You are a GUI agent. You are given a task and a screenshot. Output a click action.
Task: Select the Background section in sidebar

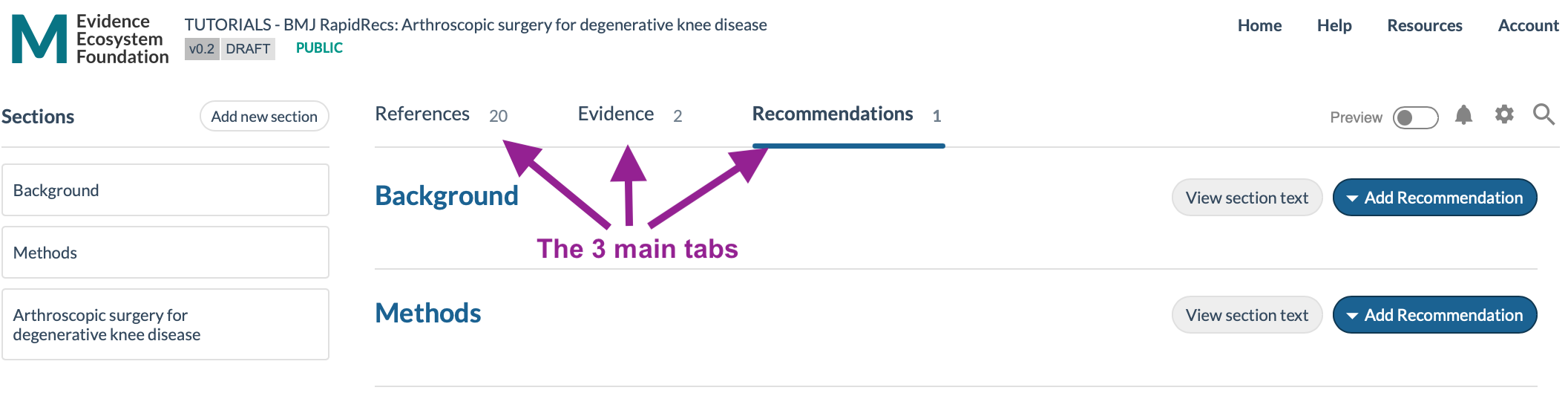(x=165, y=190)
